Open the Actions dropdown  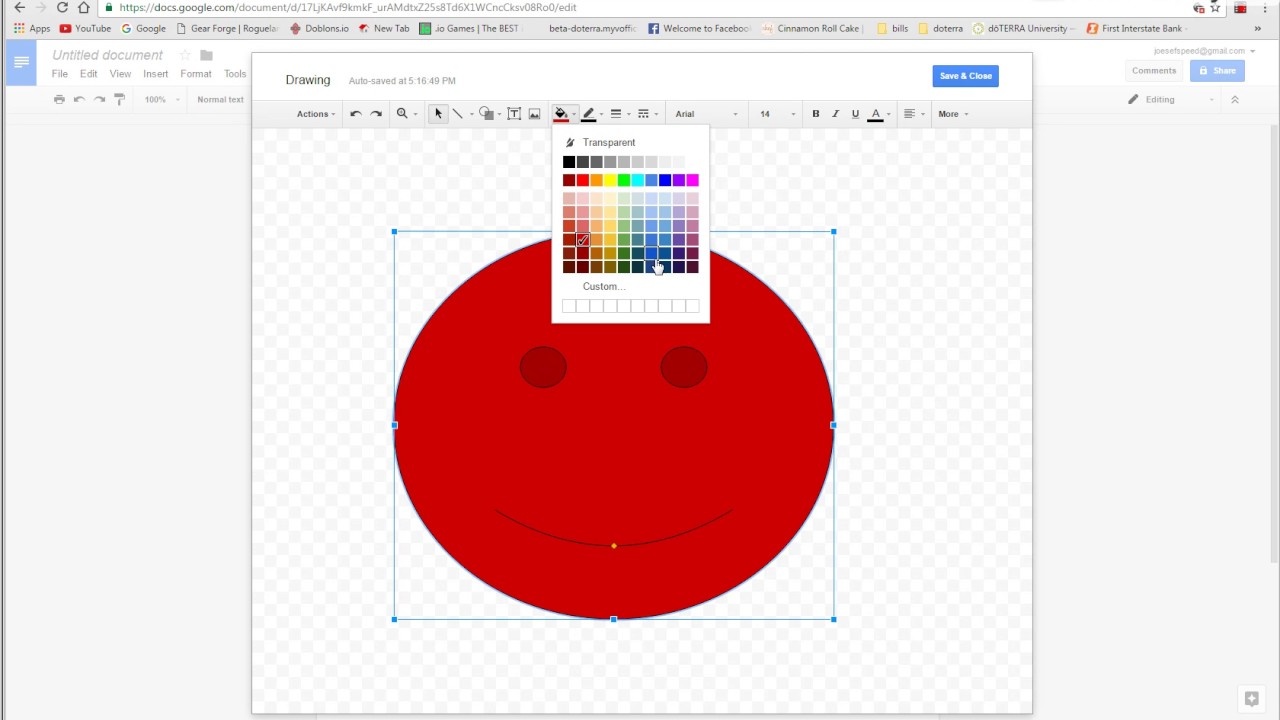[316, 114]
